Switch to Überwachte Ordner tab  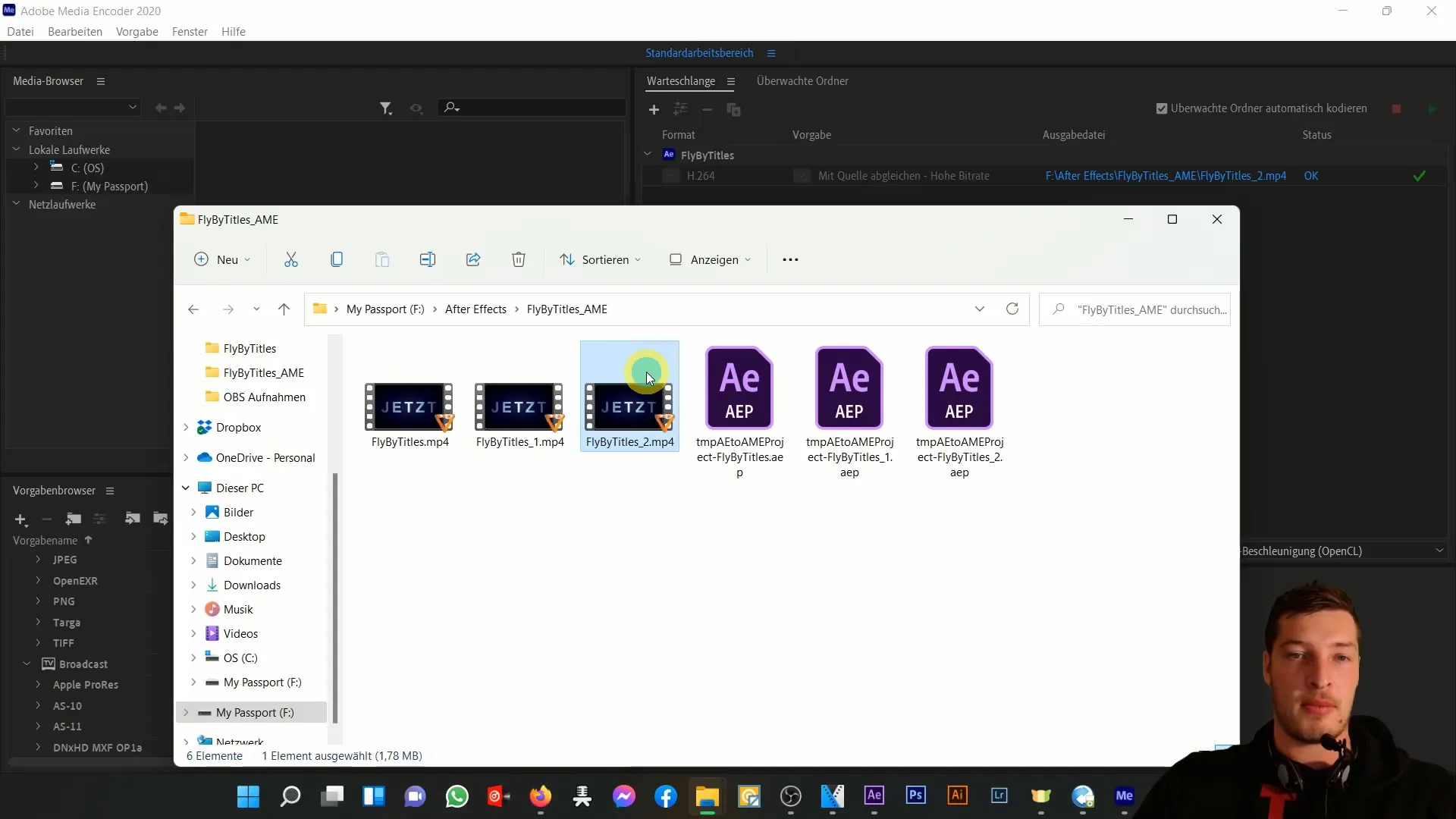(802, 80)
